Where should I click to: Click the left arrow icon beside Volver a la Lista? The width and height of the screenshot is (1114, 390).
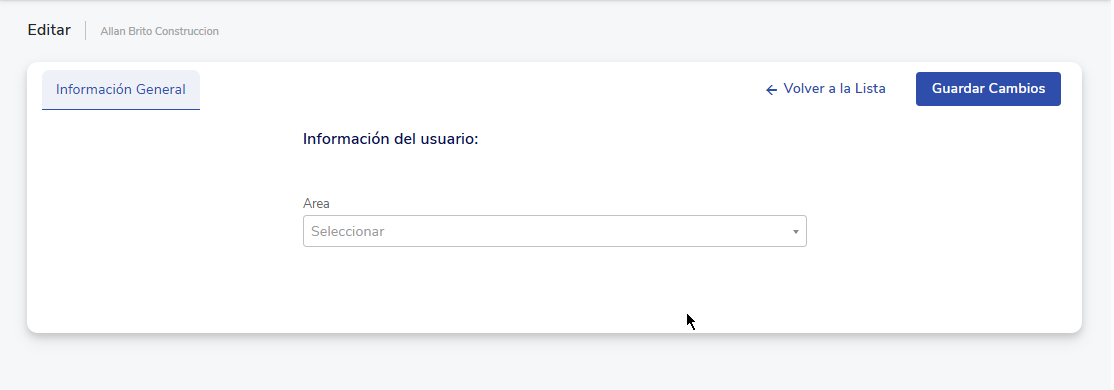(x=771, y=90)
